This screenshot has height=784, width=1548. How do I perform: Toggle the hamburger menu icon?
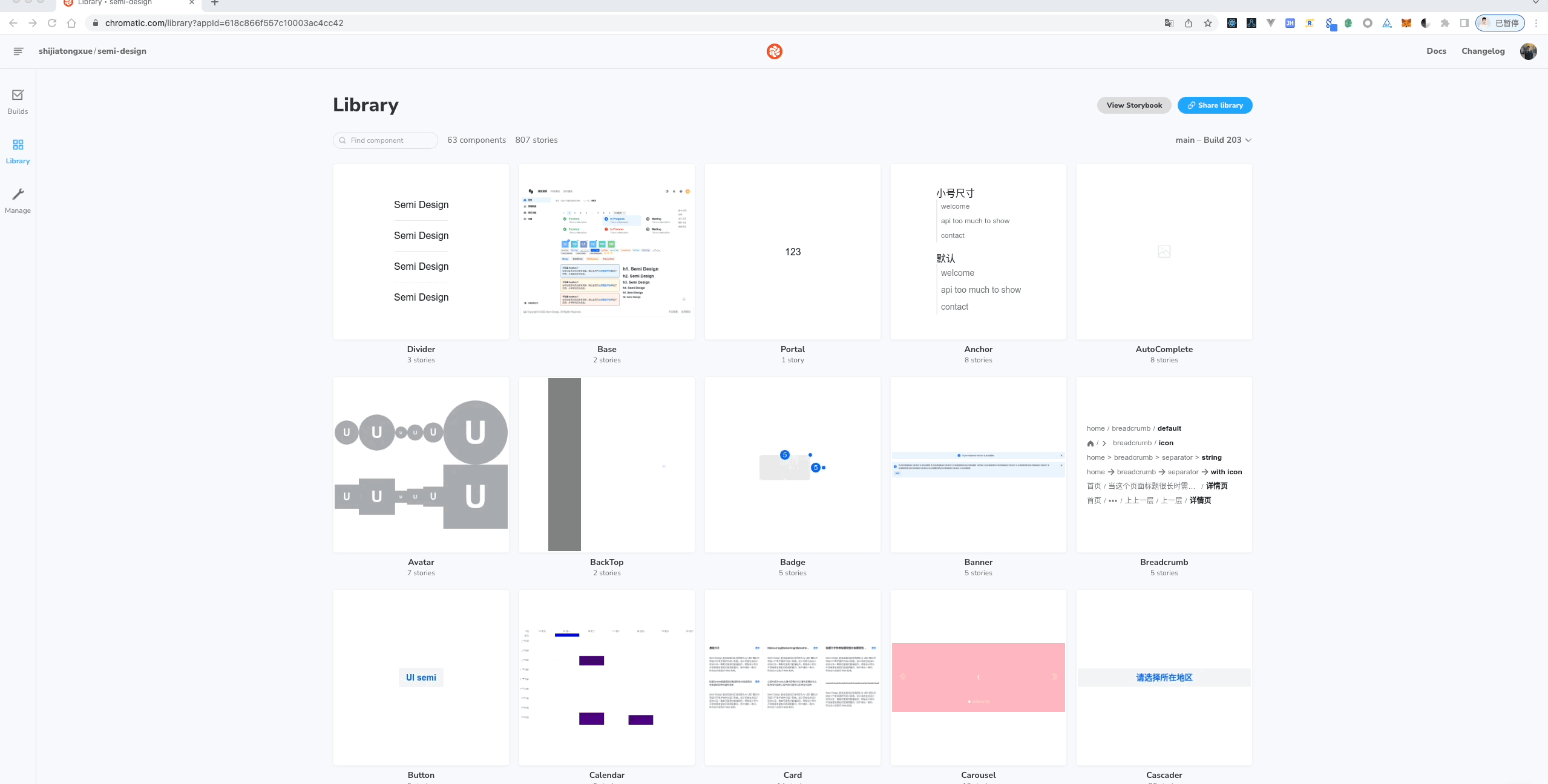click(18, 51)
